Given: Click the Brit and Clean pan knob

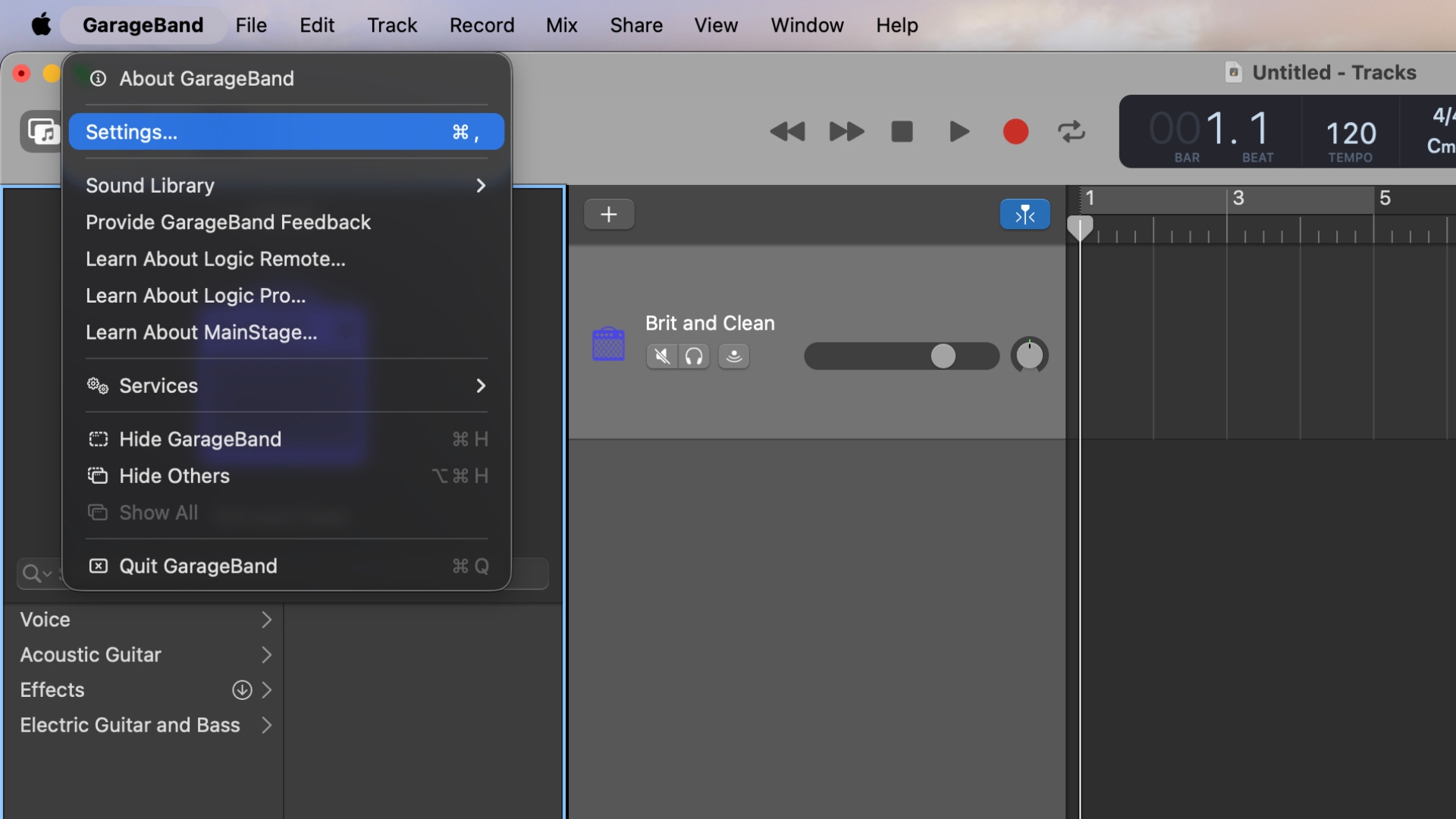Looking at the screenshot, I should click(x=1029, y=355).
